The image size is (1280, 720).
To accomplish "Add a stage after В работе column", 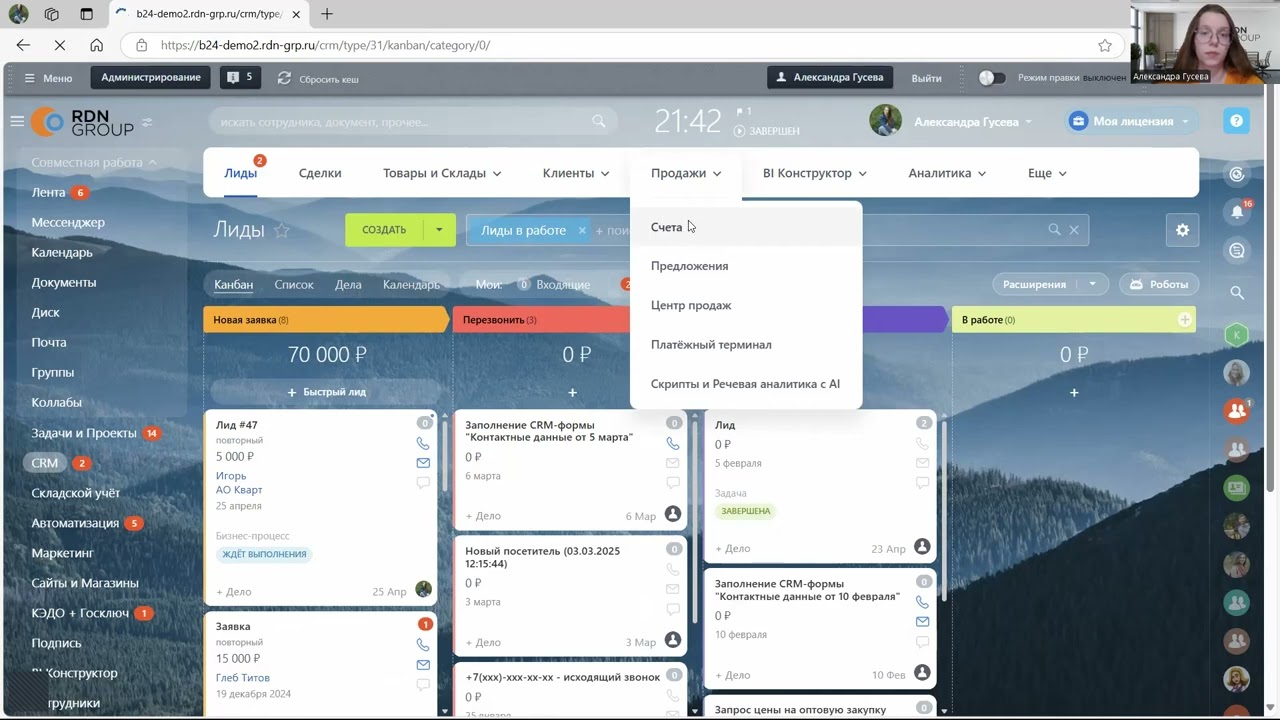I will click(1184, 320).
